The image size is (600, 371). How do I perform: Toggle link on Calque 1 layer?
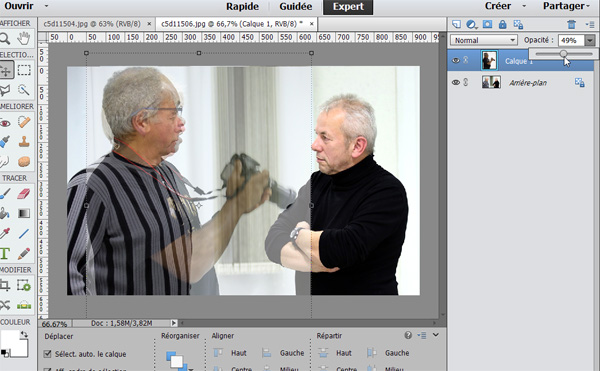coord(466,60)
